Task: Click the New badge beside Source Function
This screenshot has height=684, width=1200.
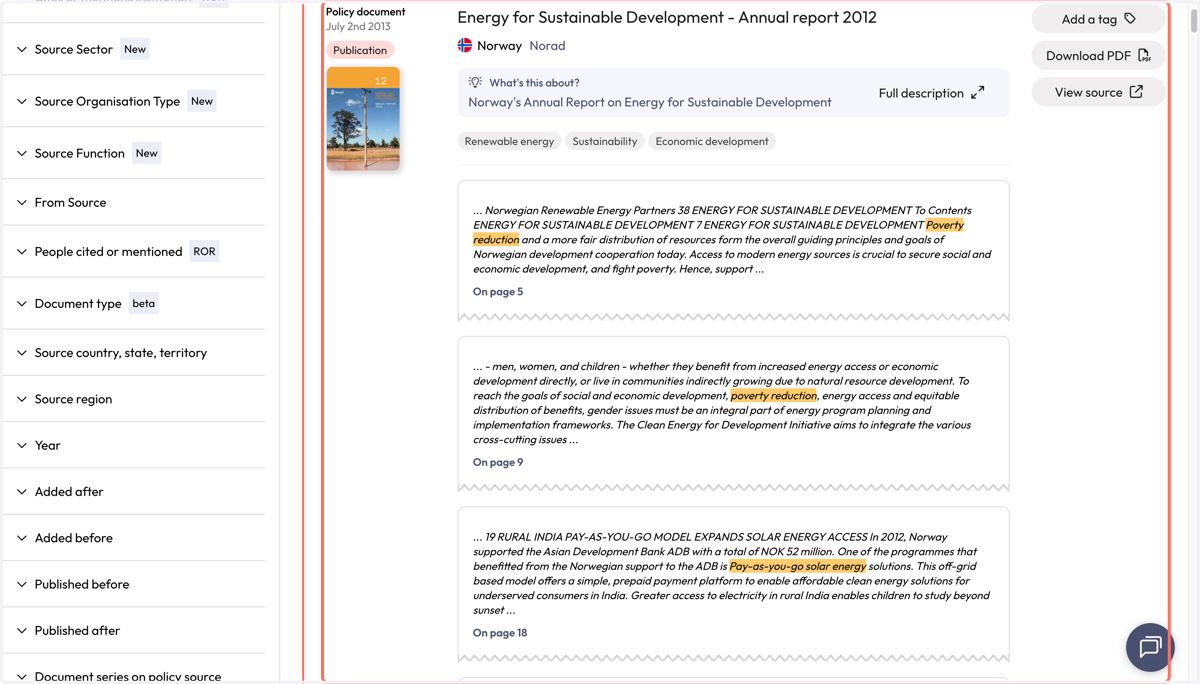Action: pyautogui.click(x=147, y=153)
